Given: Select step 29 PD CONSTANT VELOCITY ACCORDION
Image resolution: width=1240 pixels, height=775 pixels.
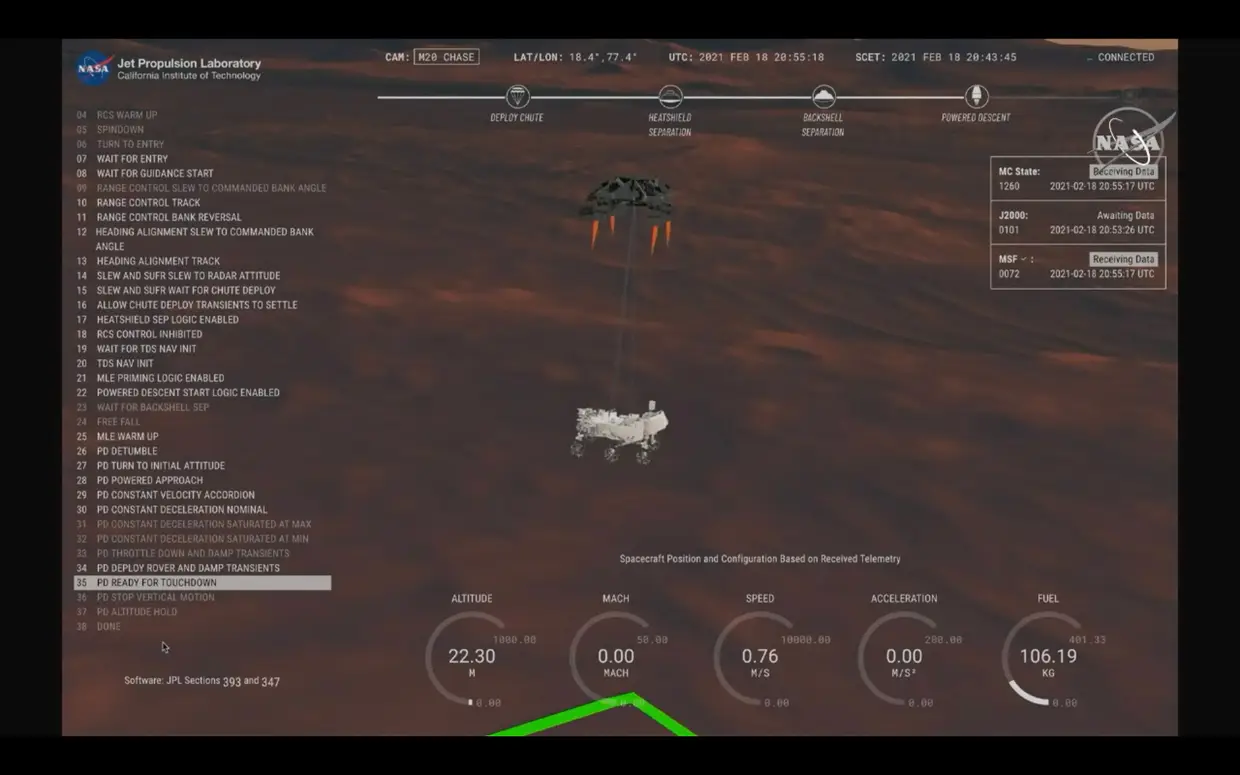Looking at the screenshot, I should click(x=165, y=495).
